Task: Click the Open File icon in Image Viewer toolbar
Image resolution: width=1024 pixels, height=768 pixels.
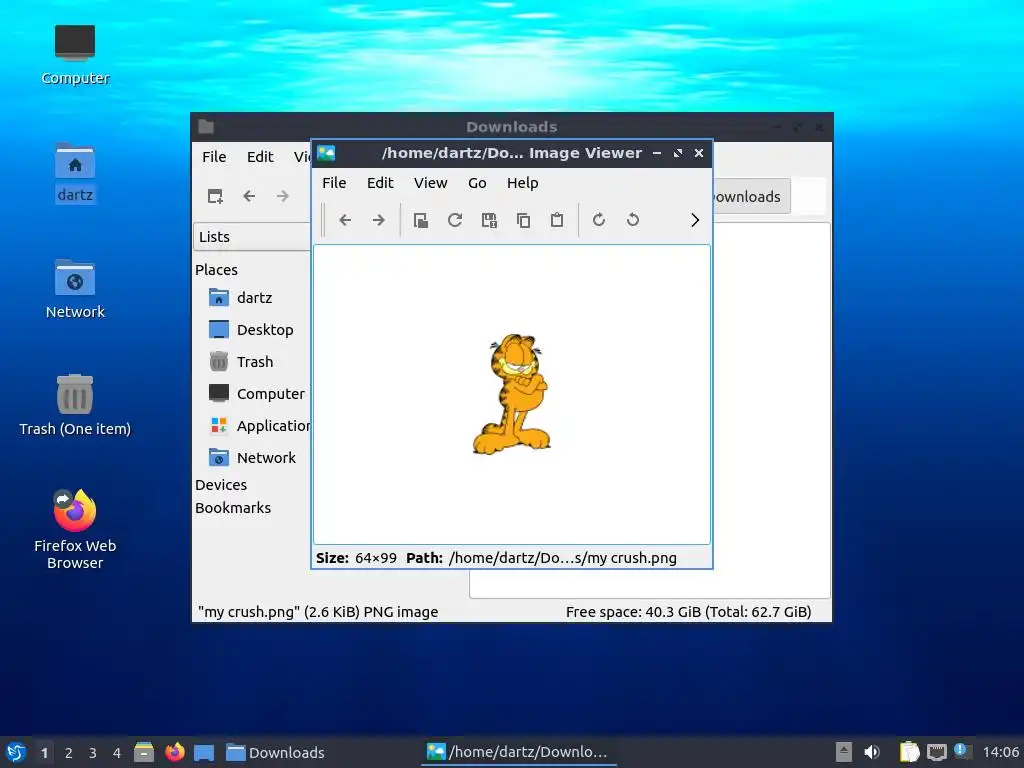Action: tap(421, 220)
